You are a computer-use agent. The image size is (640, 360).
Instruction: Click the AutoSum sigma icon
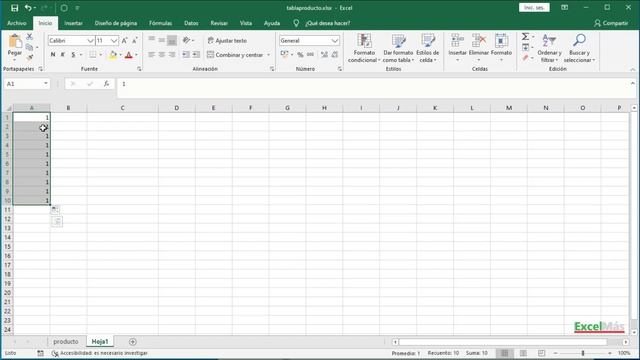pyautogui.click(x=525, y=37)
